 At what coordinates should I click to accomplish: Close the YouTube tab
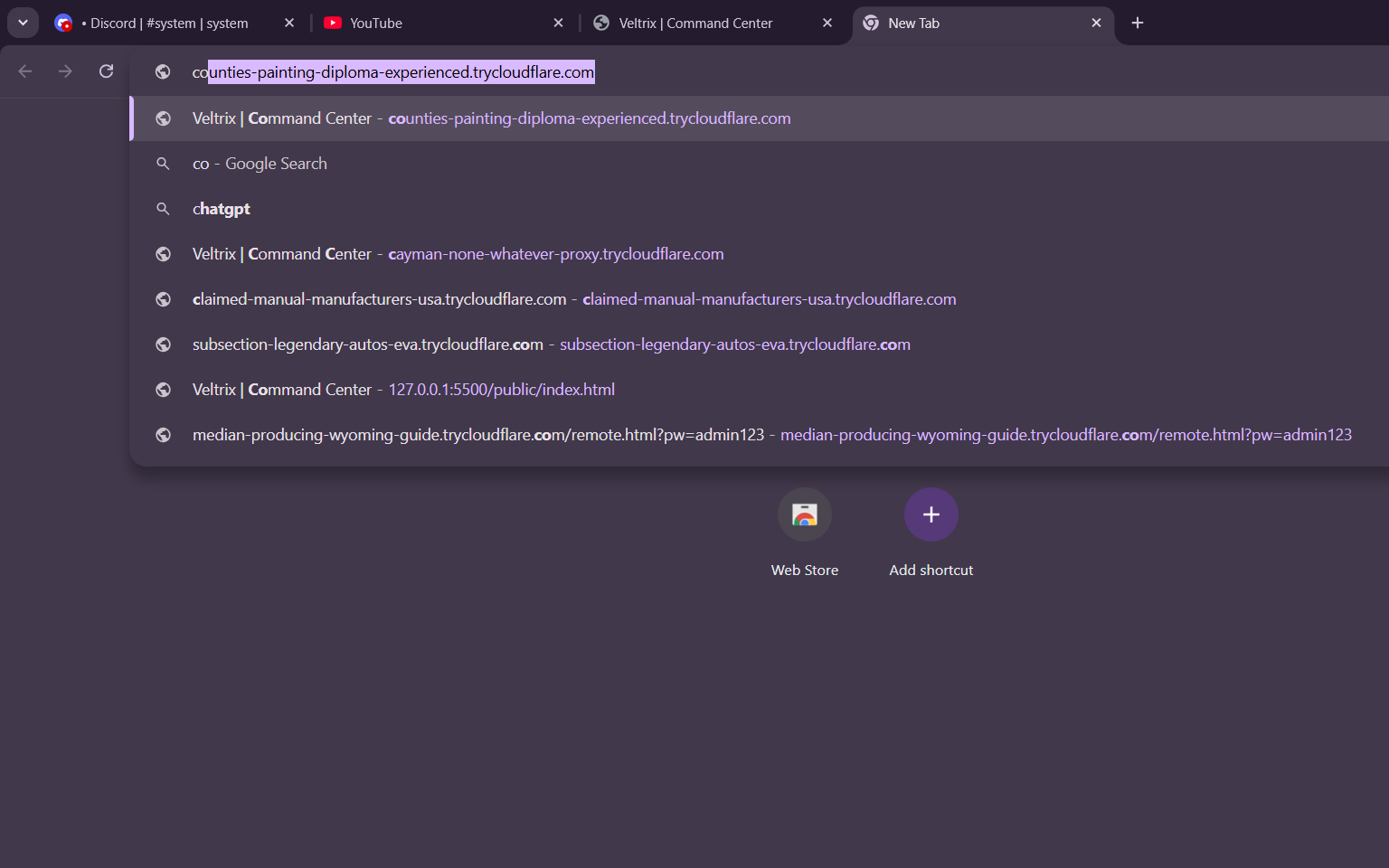(558, 23)
